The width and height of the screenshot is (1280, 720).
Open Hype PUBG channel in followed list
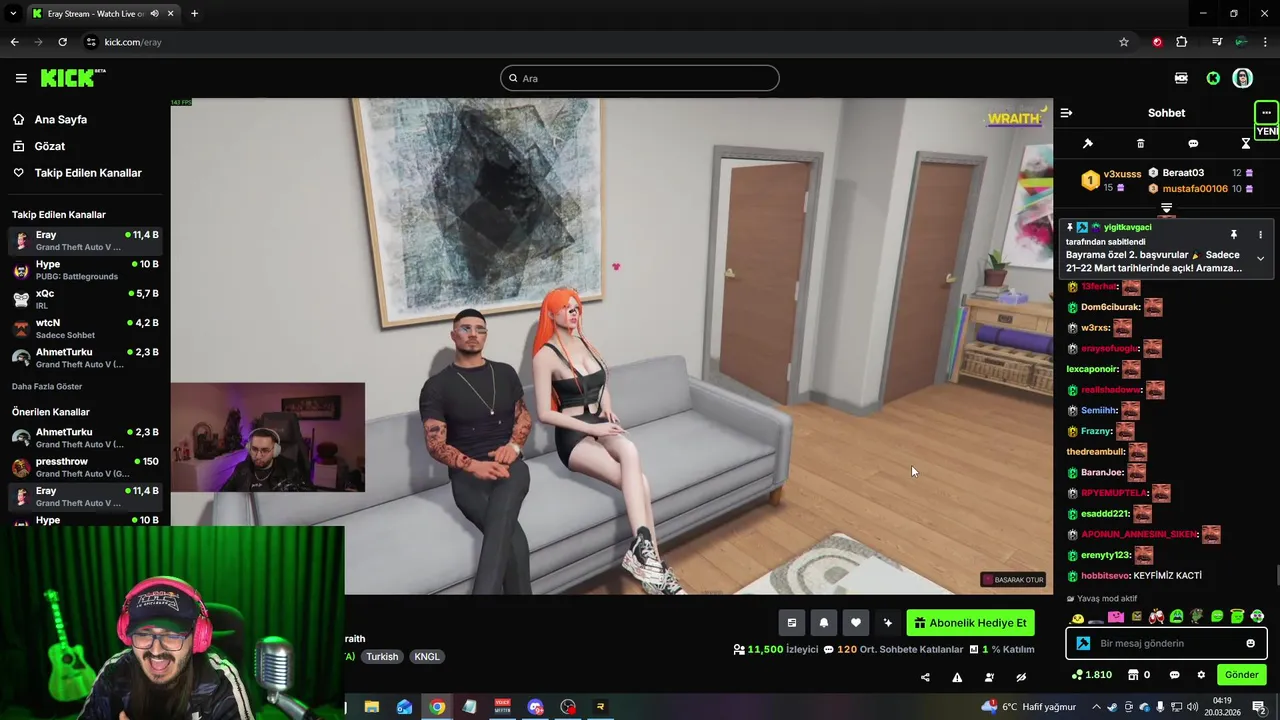(85, 270)
